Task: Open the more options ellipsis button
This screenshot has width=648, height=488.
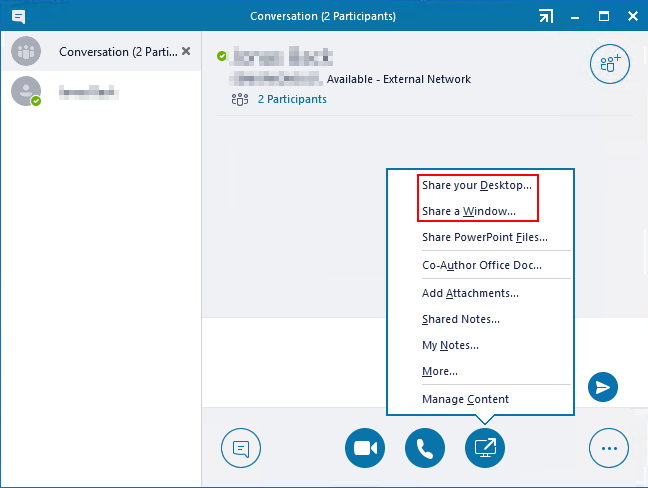Action: coord(609,449)
